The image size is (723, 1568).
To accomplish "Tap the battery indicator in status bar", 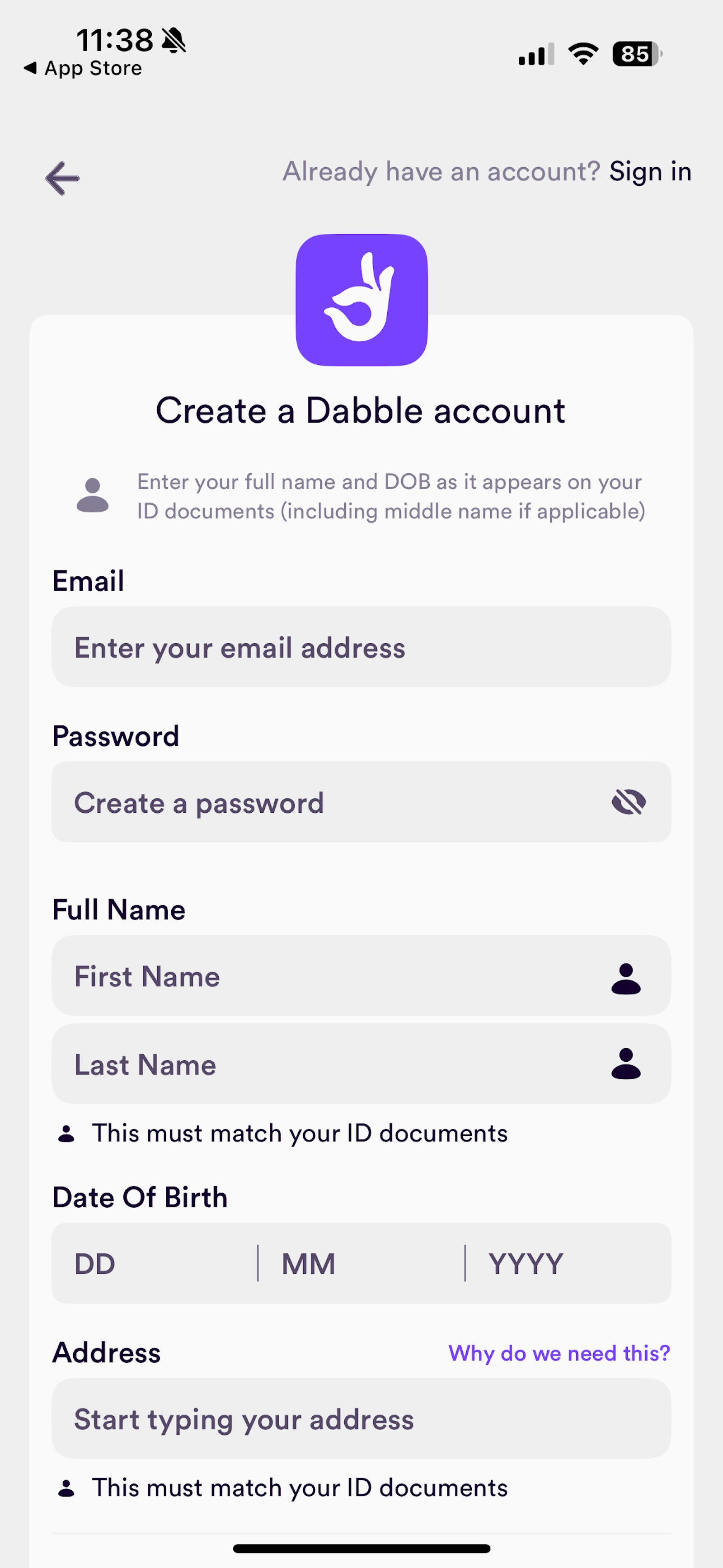I will coord(637,54).
